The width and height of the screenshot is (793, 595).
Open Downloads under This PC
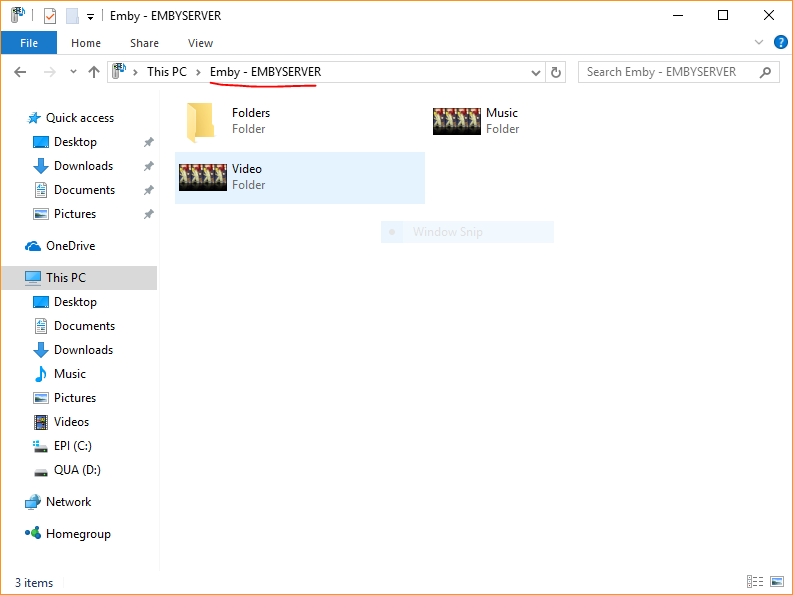pyautogui.click(x=83, y=350)
